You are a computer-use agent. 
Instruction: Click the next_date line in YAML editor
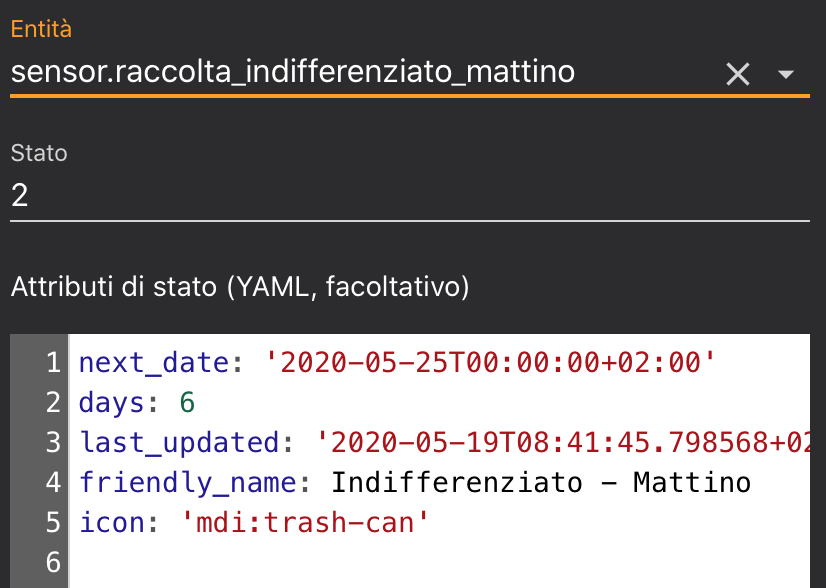(x=400, y=363)
